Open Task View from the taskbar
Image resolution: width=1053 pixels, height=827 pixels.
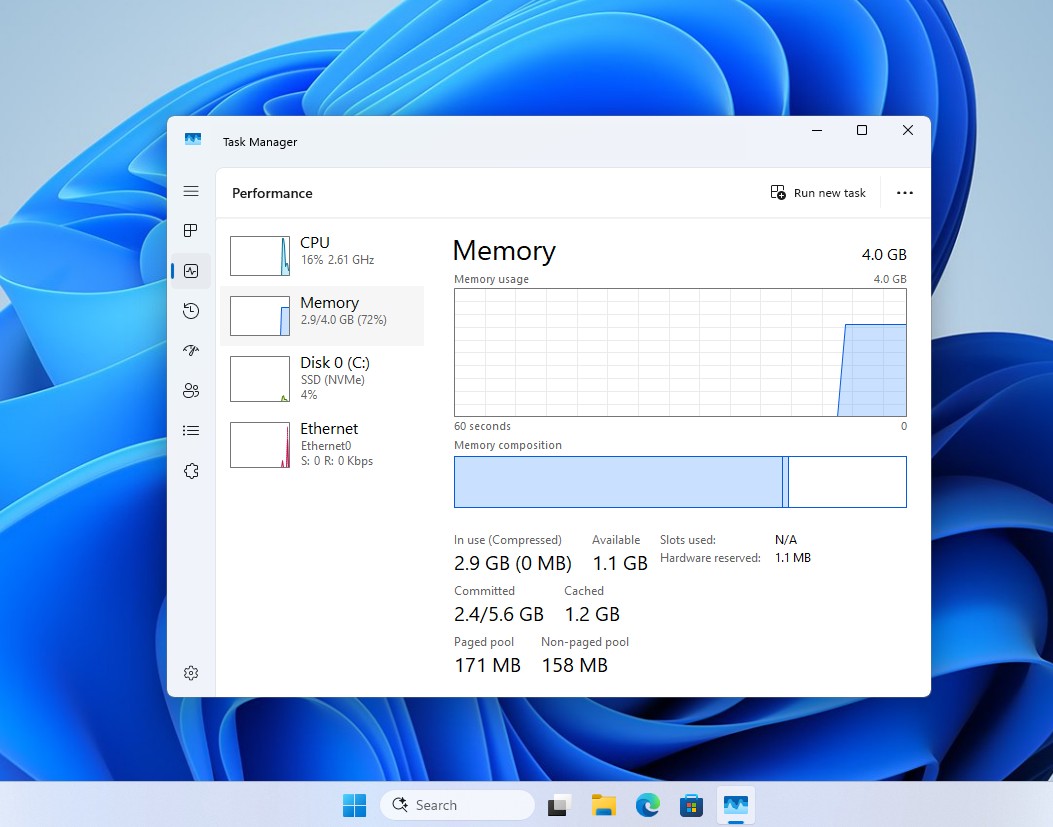(x=559, y=805)
